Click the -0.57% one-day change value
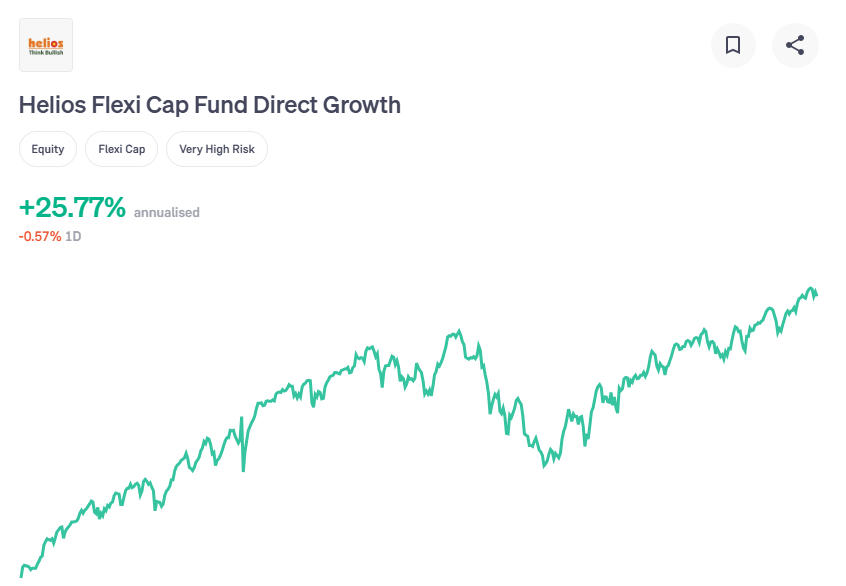 tap(40, 236)
